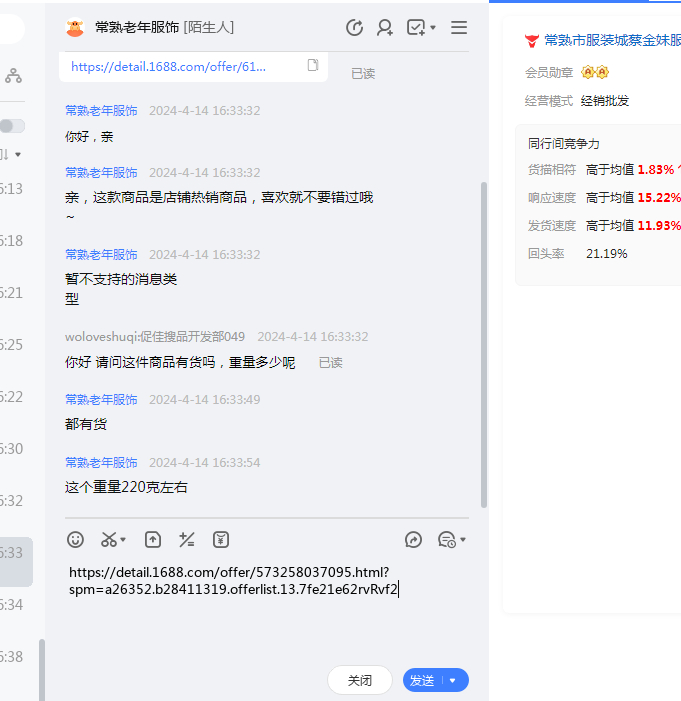
Task: Expand the screenshot tool dropdown arrow
Action: coord(123,540)
